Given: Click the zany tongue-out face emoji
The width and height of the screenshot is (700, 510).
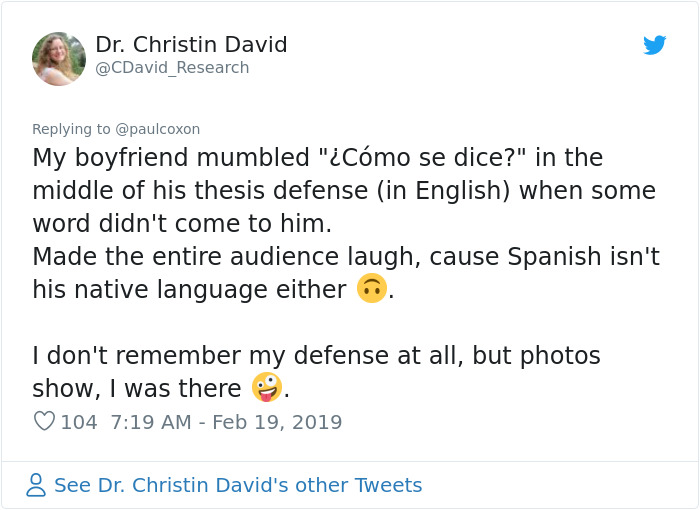Looking at the screenshot, I should point(267,387).
